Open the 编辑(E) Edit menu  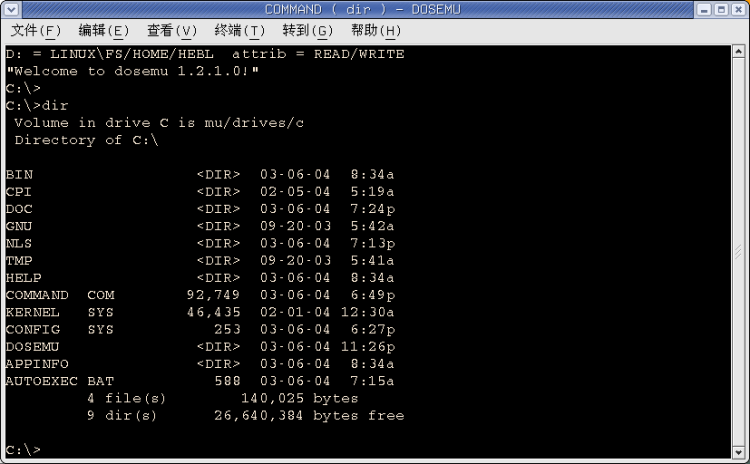pyautogui.click(x=104, y=30)
